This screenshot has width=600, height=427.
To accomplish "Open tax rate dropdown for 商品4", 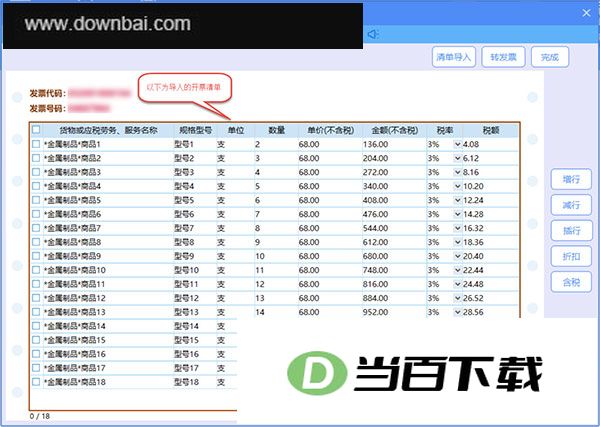I will tap(457, 186).
